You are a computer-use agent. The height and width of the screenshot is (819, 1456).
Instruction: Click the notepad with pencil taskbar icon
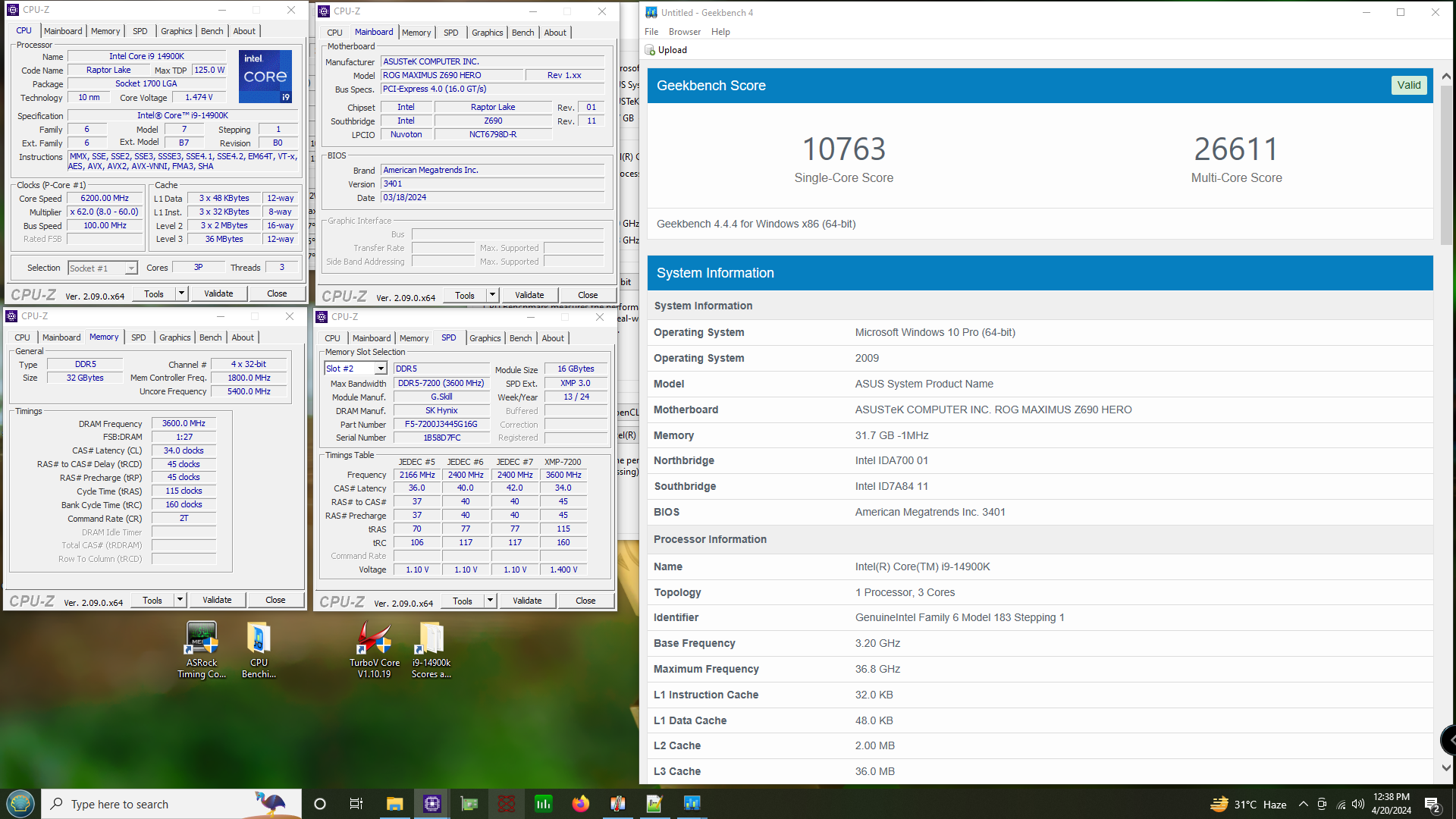point(654,804)
